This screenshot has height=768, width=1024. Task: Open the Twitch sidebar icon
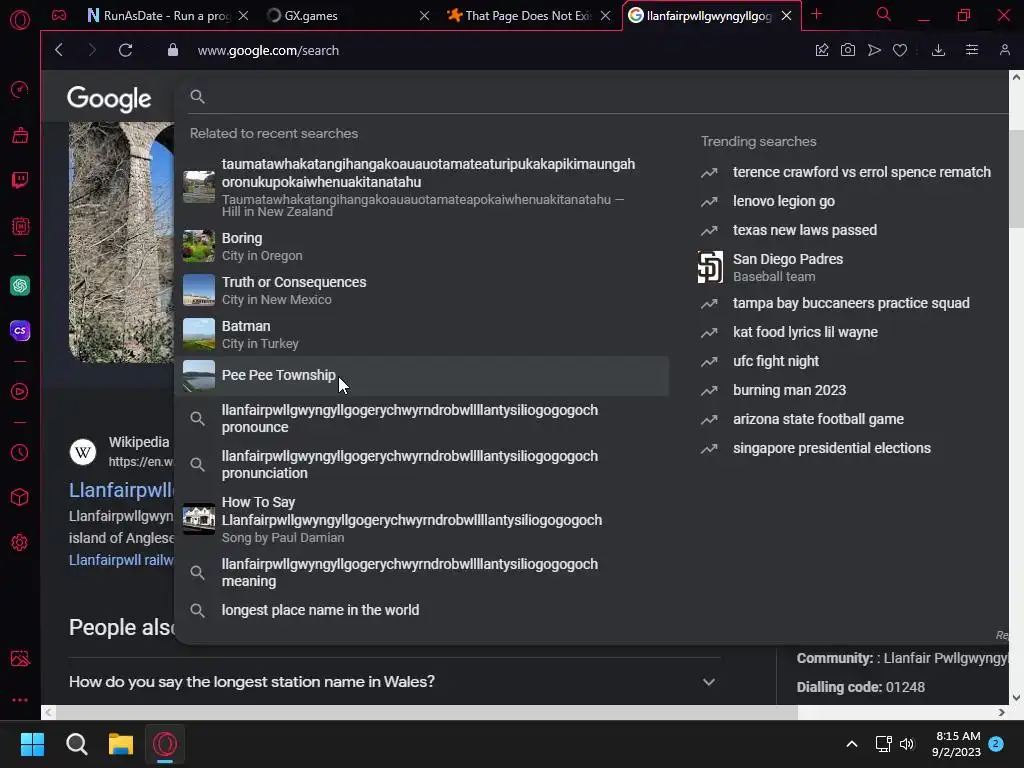click(20, 180)
